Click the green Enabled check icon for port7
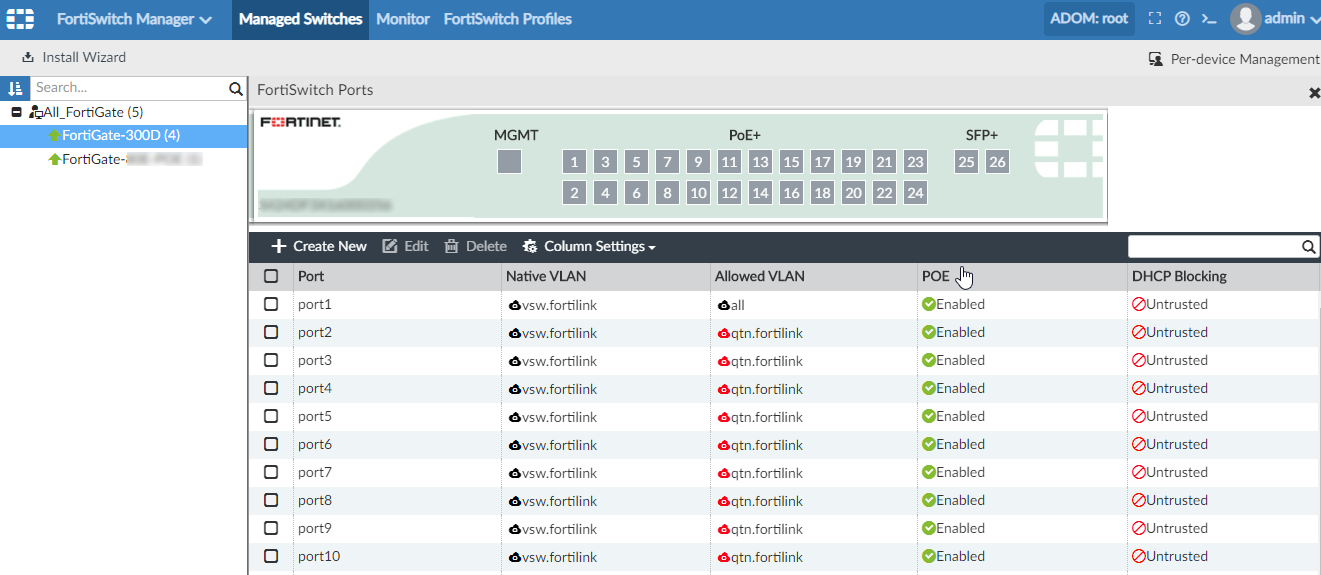 pos(929,472)
